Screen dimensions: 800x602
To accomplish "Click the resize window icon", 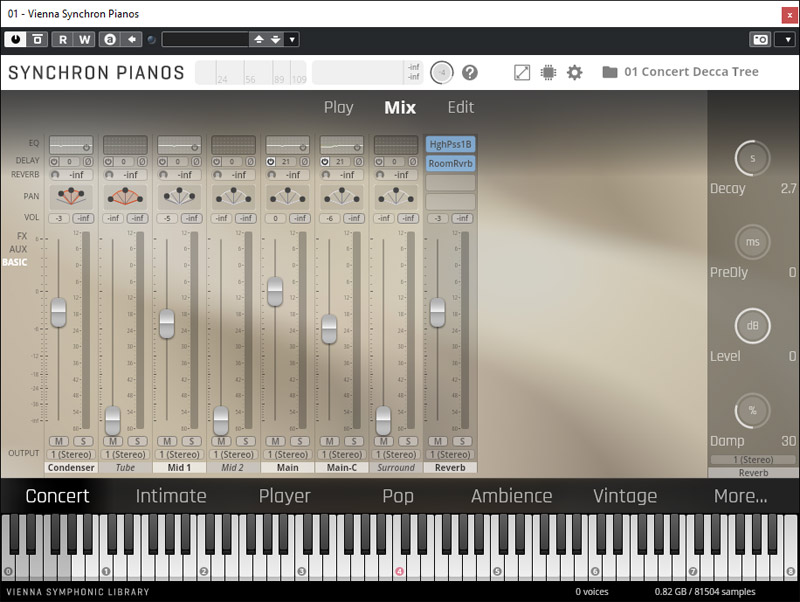I will coord(521,72).
